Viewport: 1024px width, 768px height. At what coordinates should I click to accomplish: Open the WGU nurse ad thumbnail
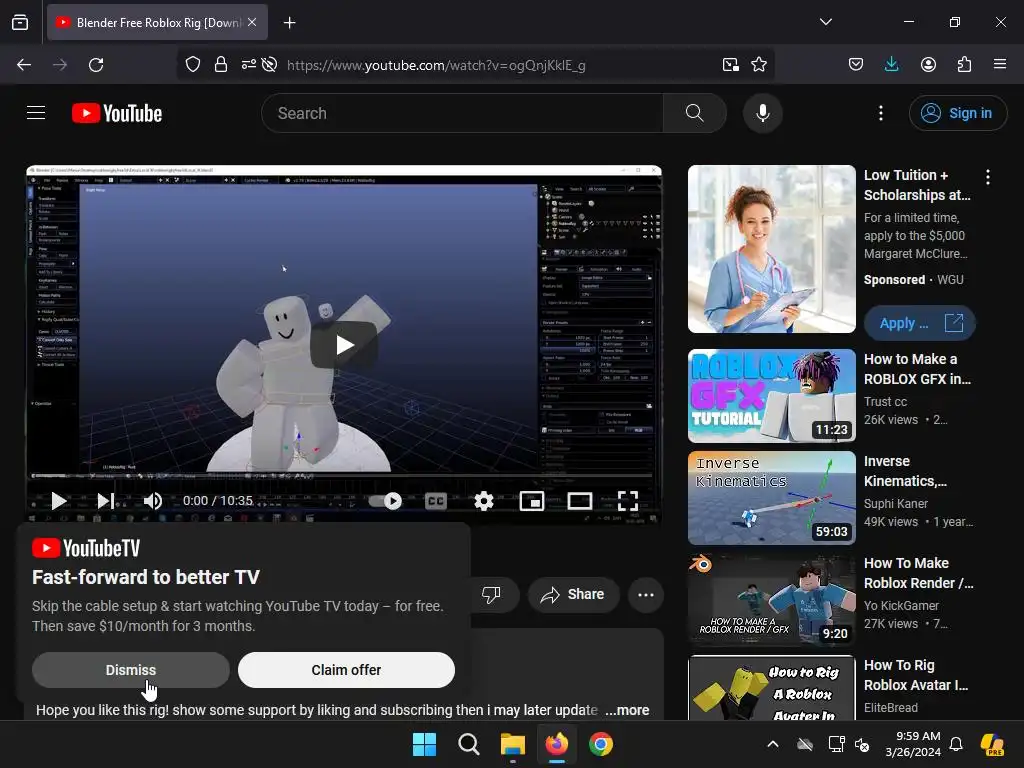coord(771,249)
